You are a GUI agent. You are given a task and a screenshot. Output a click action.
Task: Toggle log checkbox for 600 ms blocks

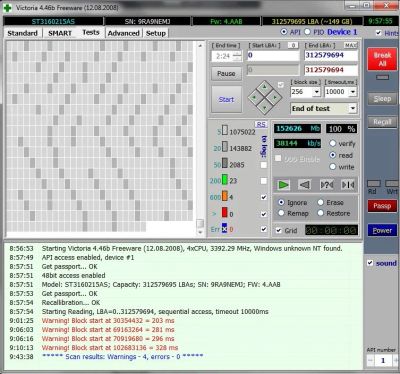click(x=264, y=197)
